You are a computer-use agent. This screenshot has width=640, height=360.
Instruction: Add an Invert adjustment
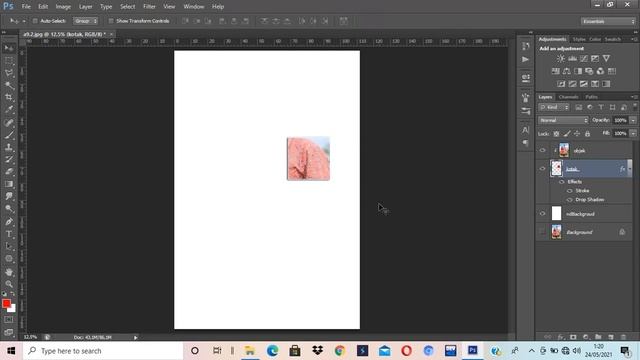[x=561, y=84]
